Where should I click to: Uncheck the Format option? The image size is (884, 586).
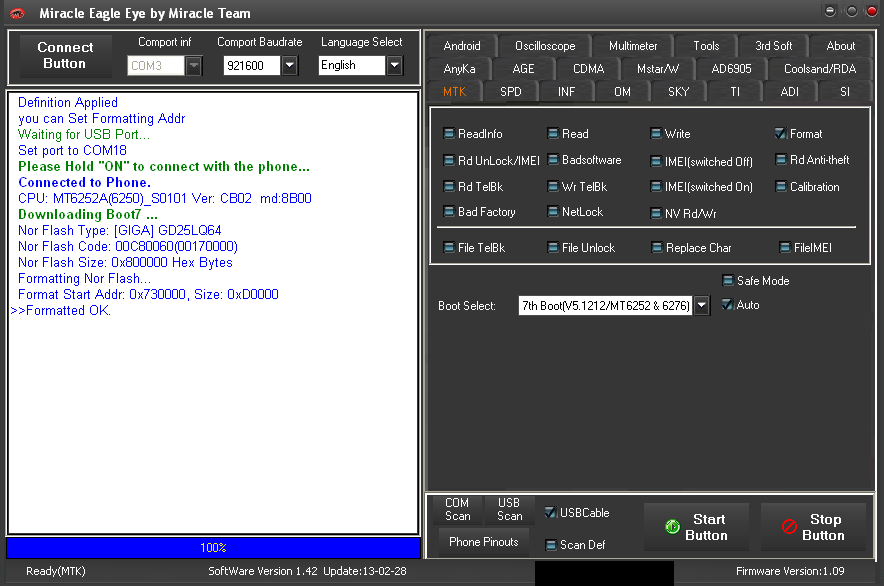[781, 134]
